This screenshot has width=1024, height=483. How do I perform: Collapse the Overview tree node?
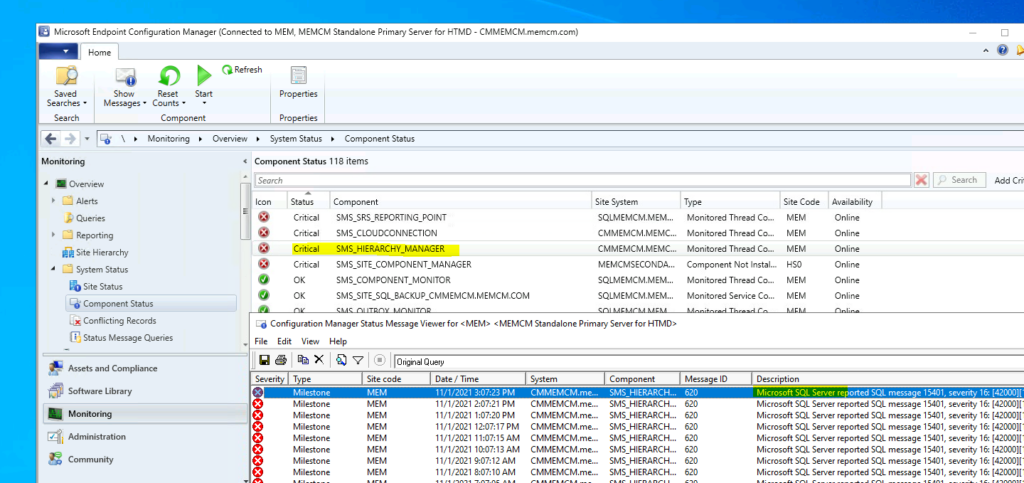(47, 184)
